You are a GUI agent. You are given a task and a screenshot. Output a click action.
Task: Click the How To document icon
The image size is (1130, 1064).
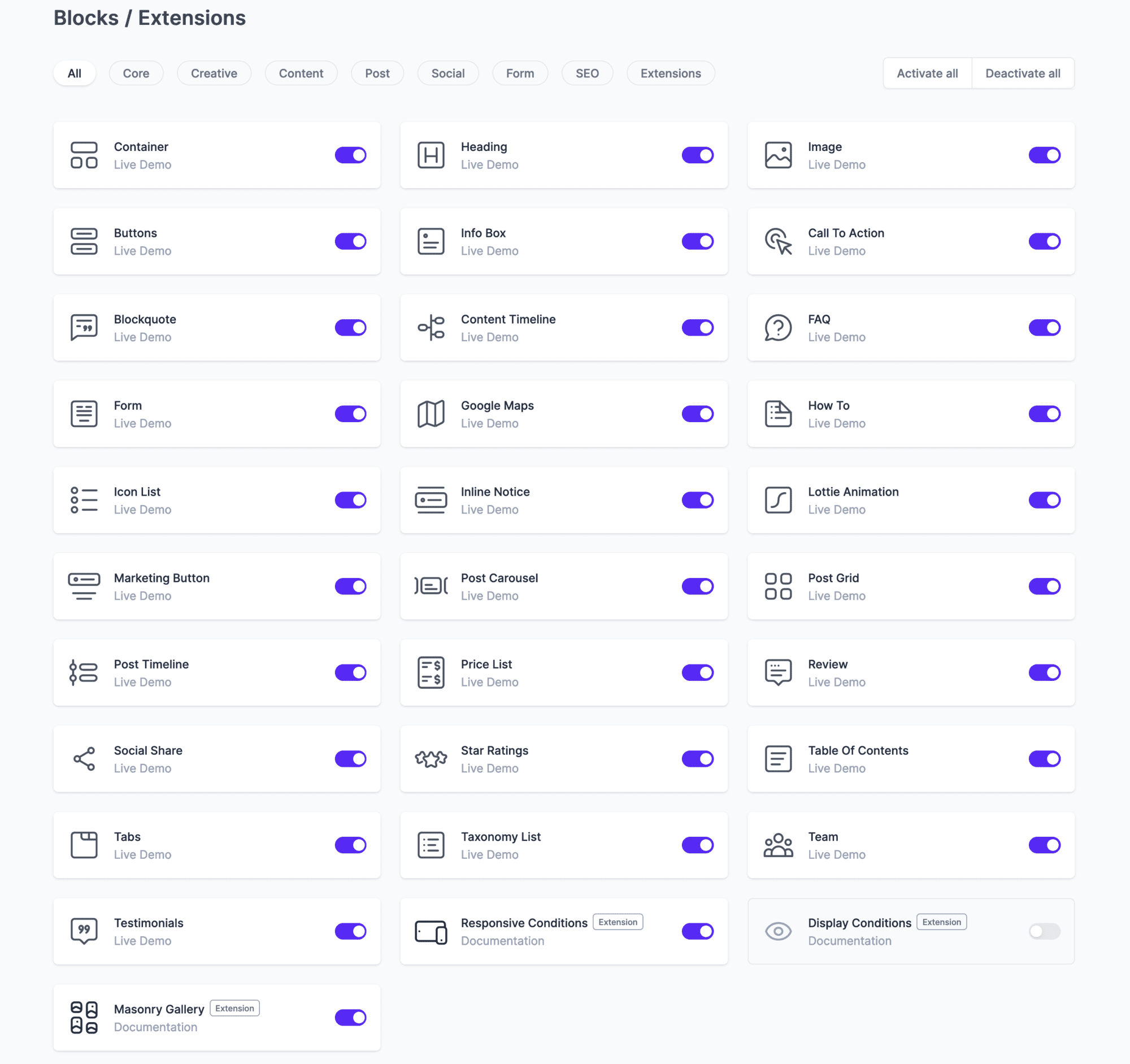coord(778,414)
